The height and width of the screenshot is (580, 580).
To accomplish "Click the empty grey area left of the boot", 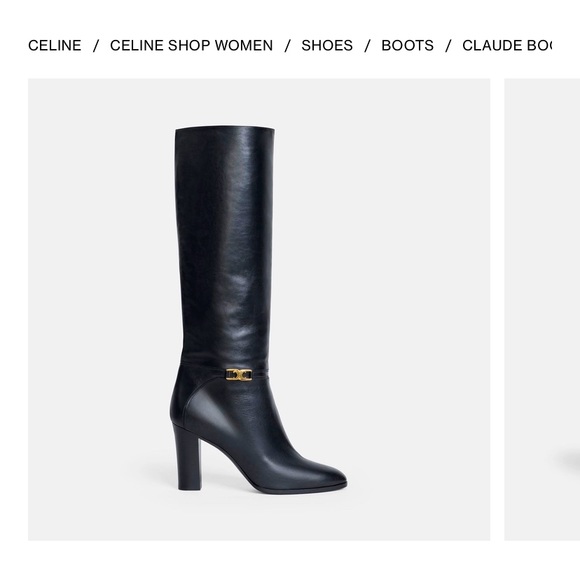I will tap(100, 310).
